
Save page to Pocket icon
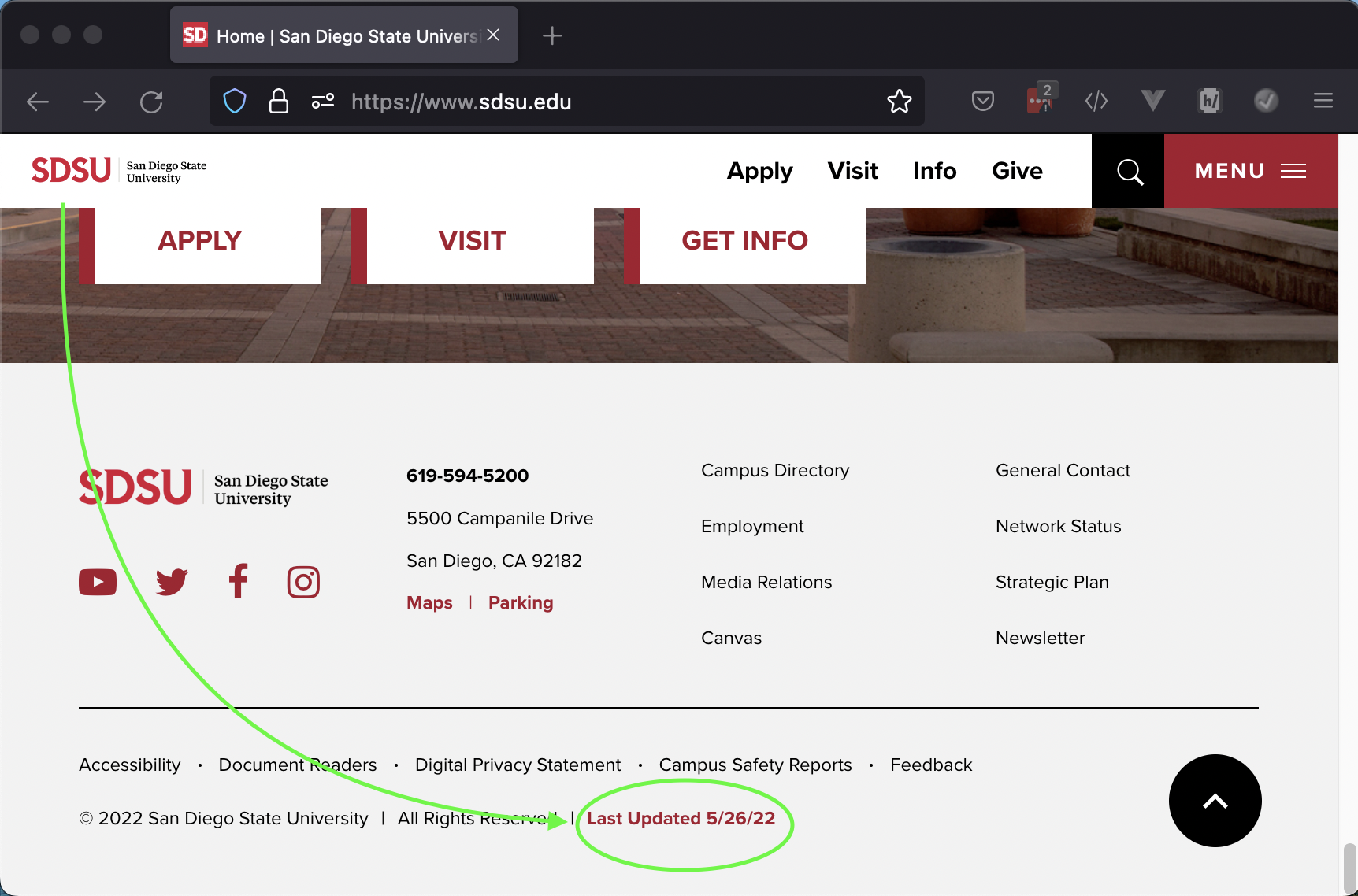click(983, 101)
